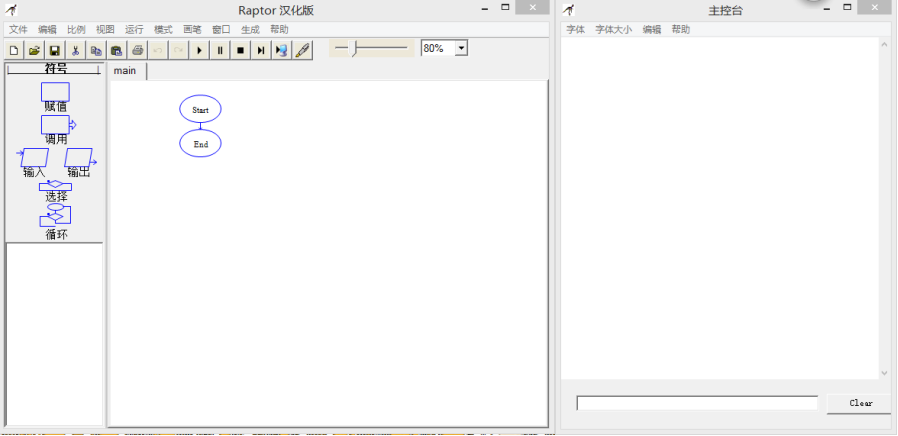Open the 视图 menu
The image size is (898, 436).
tap(105, 29)
